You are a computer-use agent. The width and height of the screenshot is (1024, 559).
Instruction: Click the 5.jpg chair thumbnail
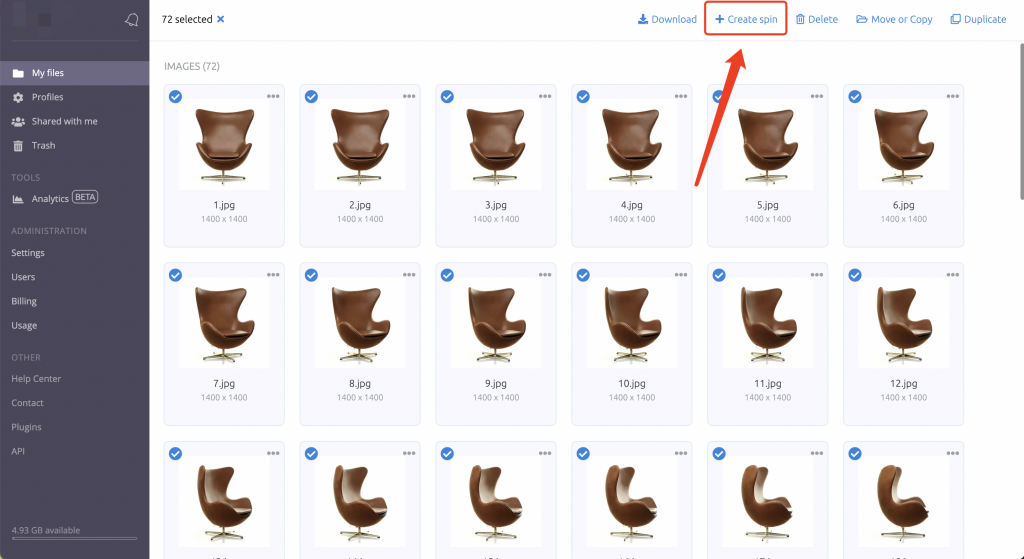pyautogui.click(x=767, y=145)
